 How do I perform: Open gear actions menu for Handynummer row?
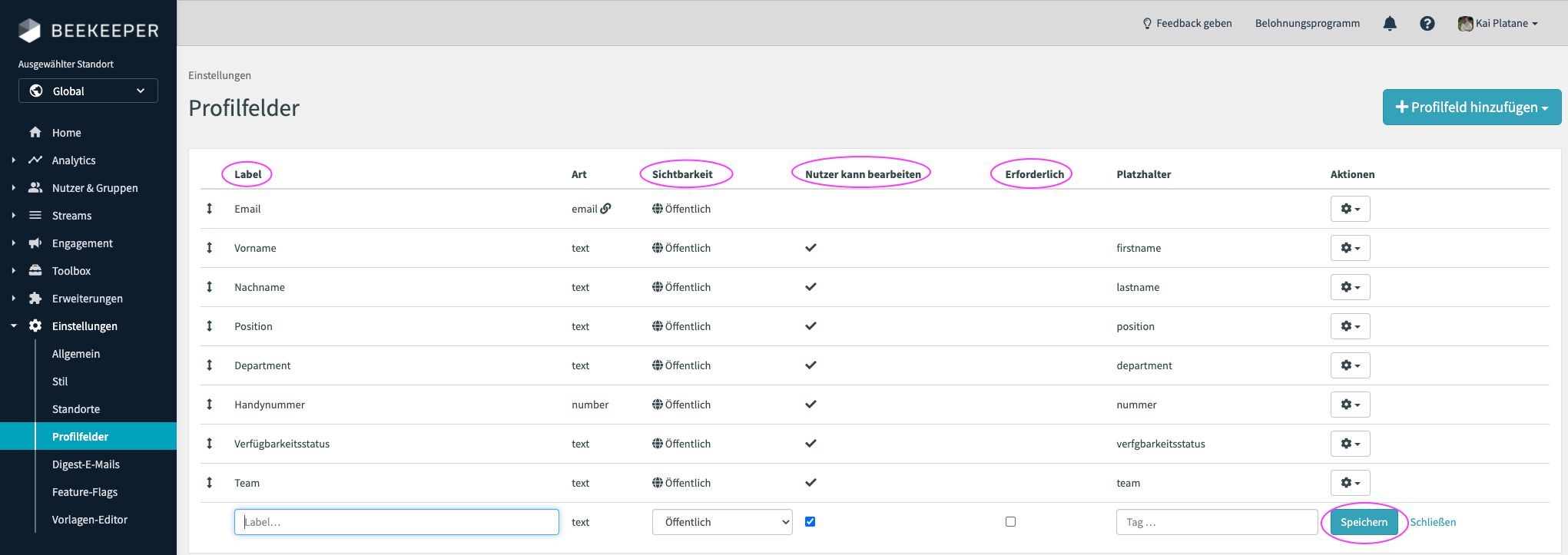pos(1350,405)
